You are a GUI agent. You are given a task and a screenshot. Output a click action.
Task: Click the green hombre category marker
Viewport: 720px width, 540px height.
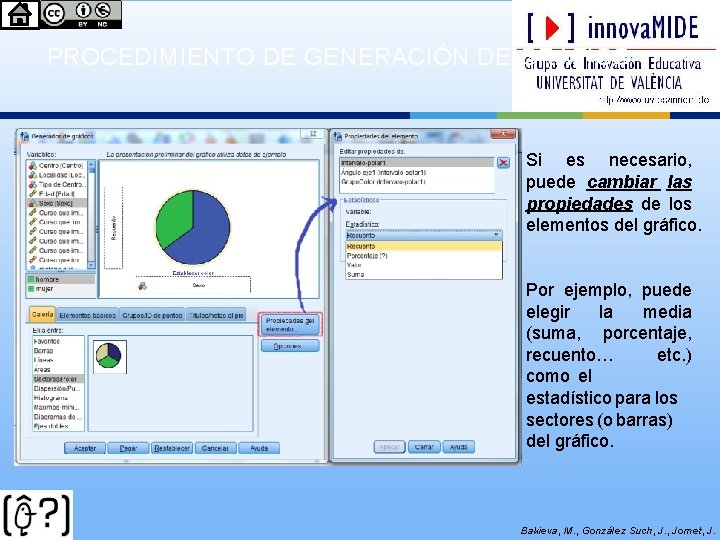point(31,279)
